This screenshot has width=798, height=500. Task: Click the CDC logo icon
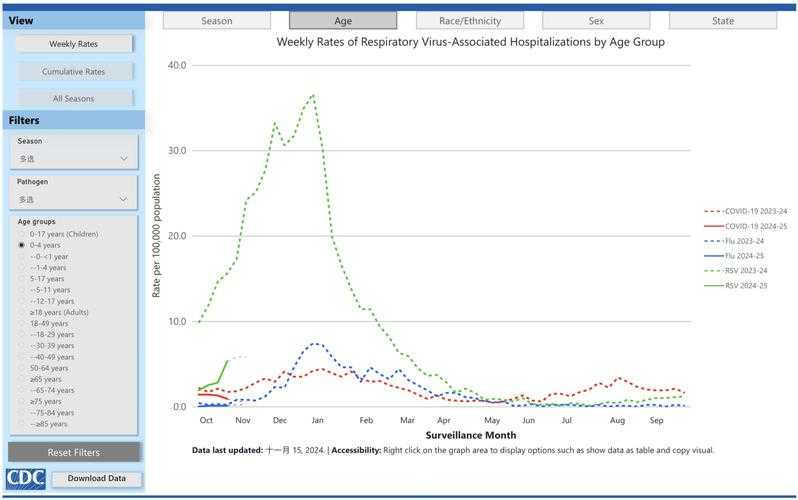[x=26, y=479]
